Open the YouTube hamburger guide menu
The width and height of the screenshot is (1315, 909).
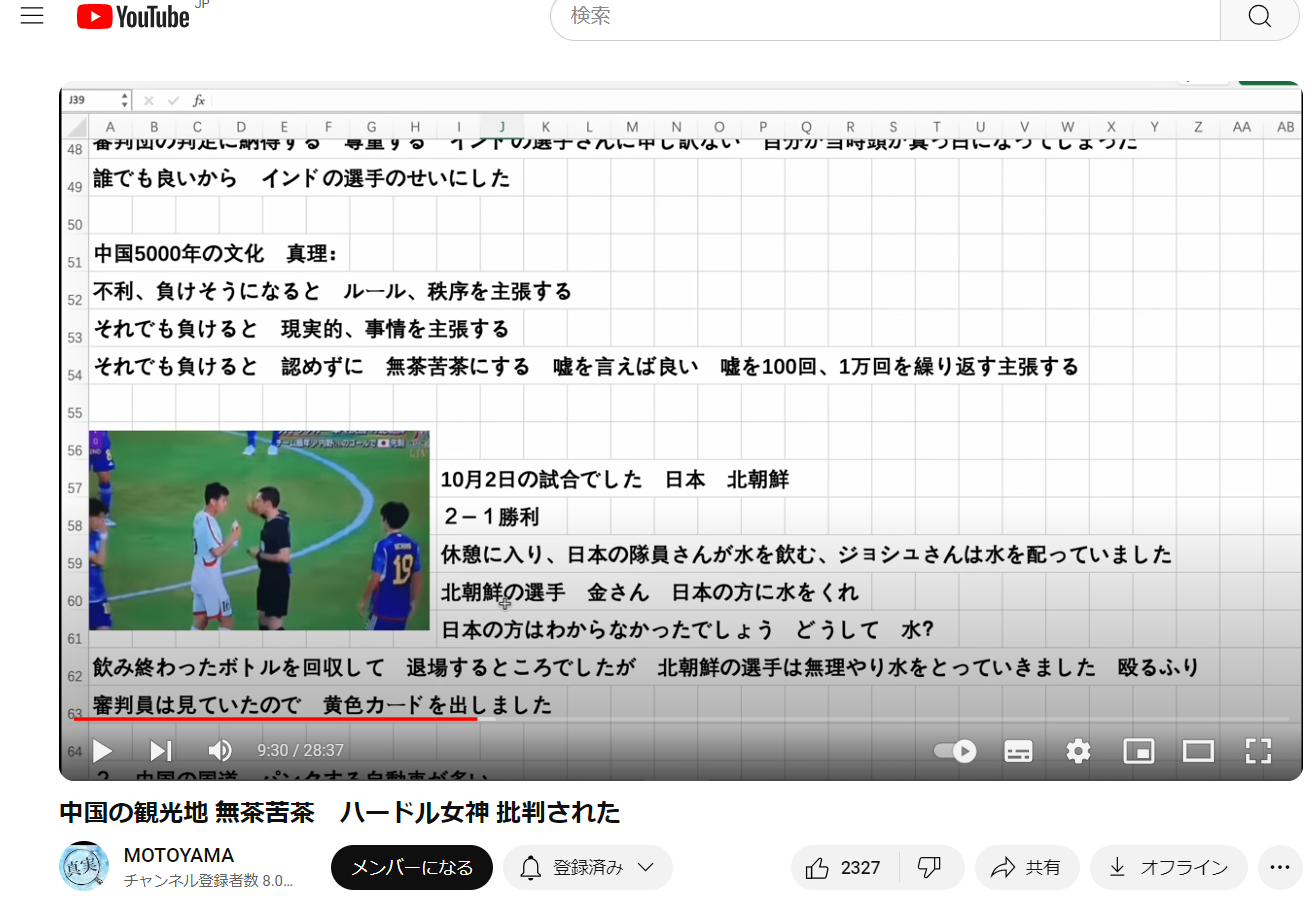pos(32,17)
